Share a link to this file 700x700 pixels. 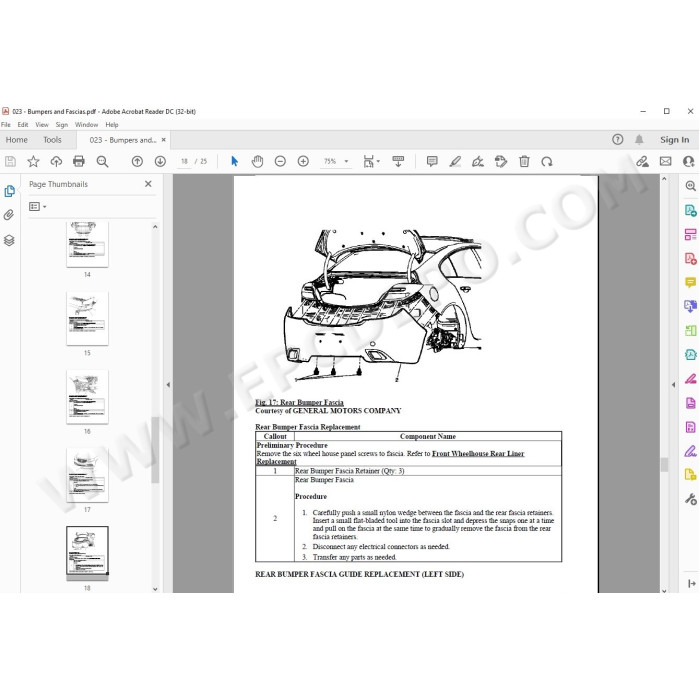coord(642,162)
